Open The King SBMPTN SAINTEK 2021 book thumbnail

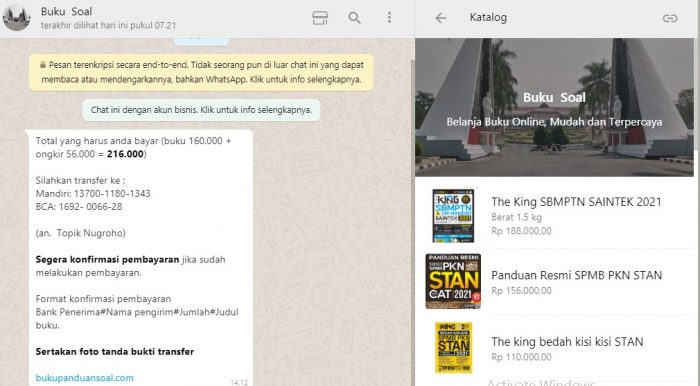pos(453,216)
